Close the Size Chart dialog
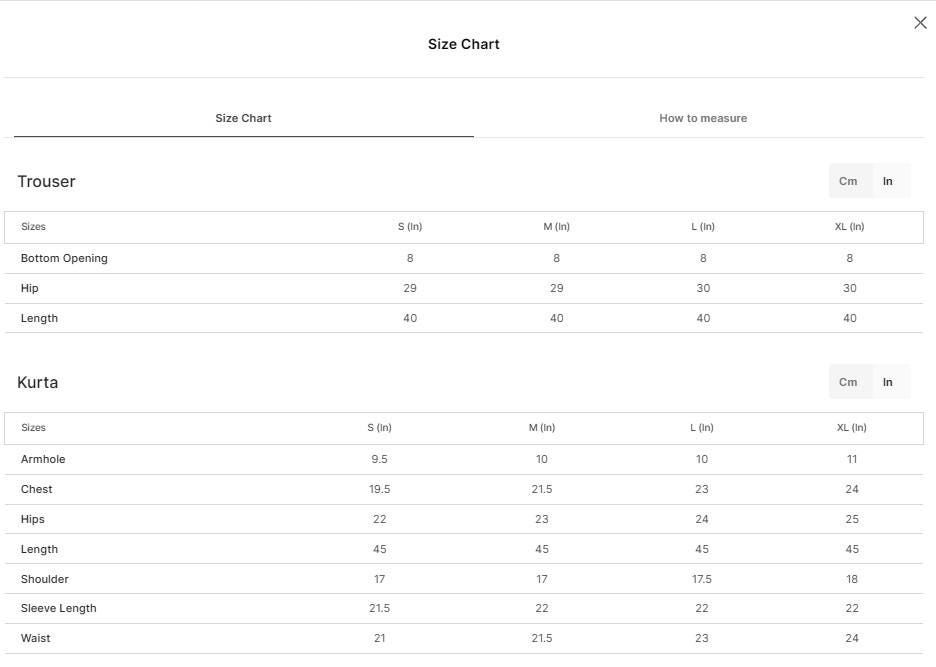Image resolution: width=936 pixels, height=667 pixels. pos(920,23)
